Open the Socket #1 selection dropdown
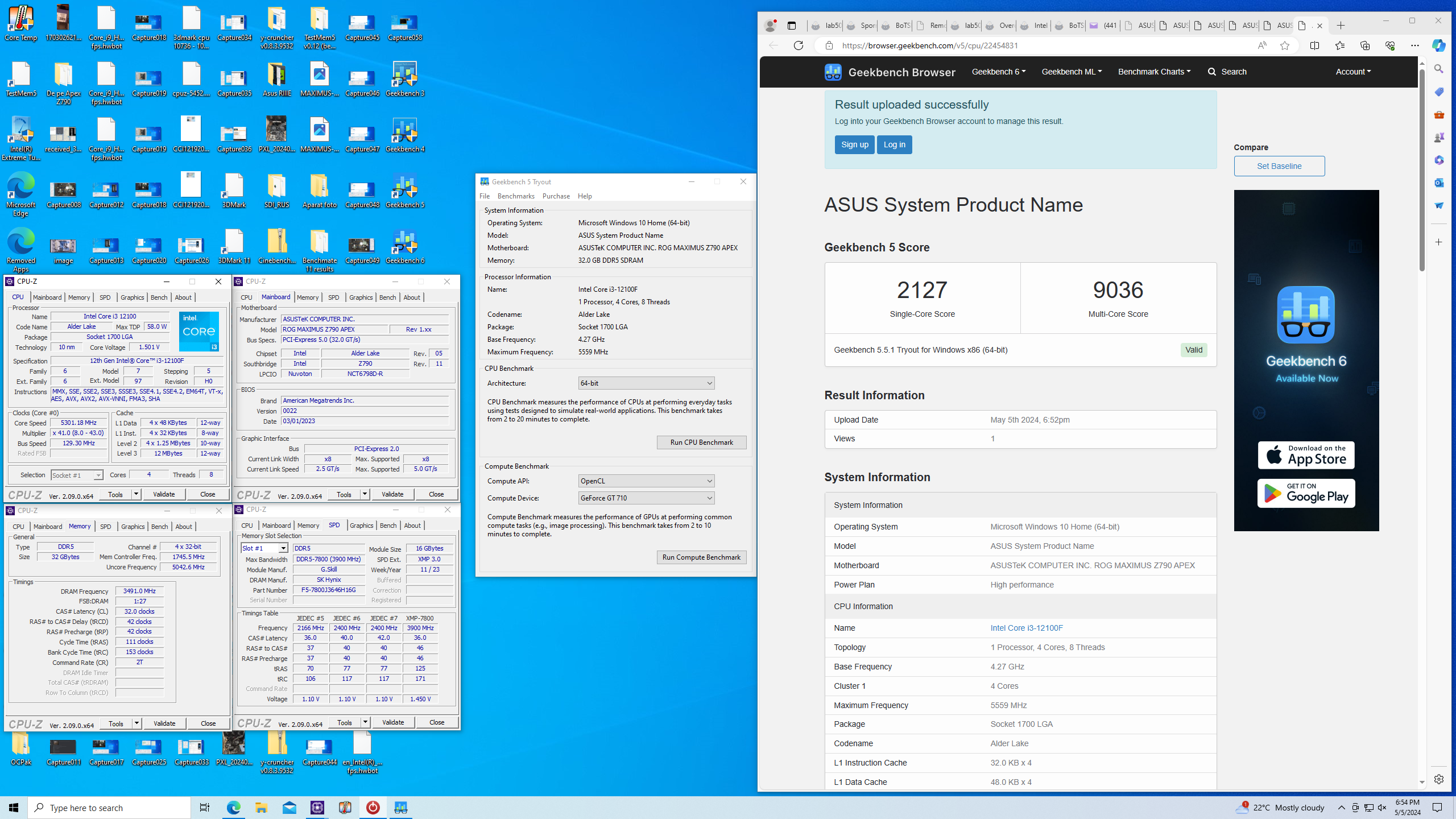Screen dimensions: 1456x819 (x=77, y=475)
